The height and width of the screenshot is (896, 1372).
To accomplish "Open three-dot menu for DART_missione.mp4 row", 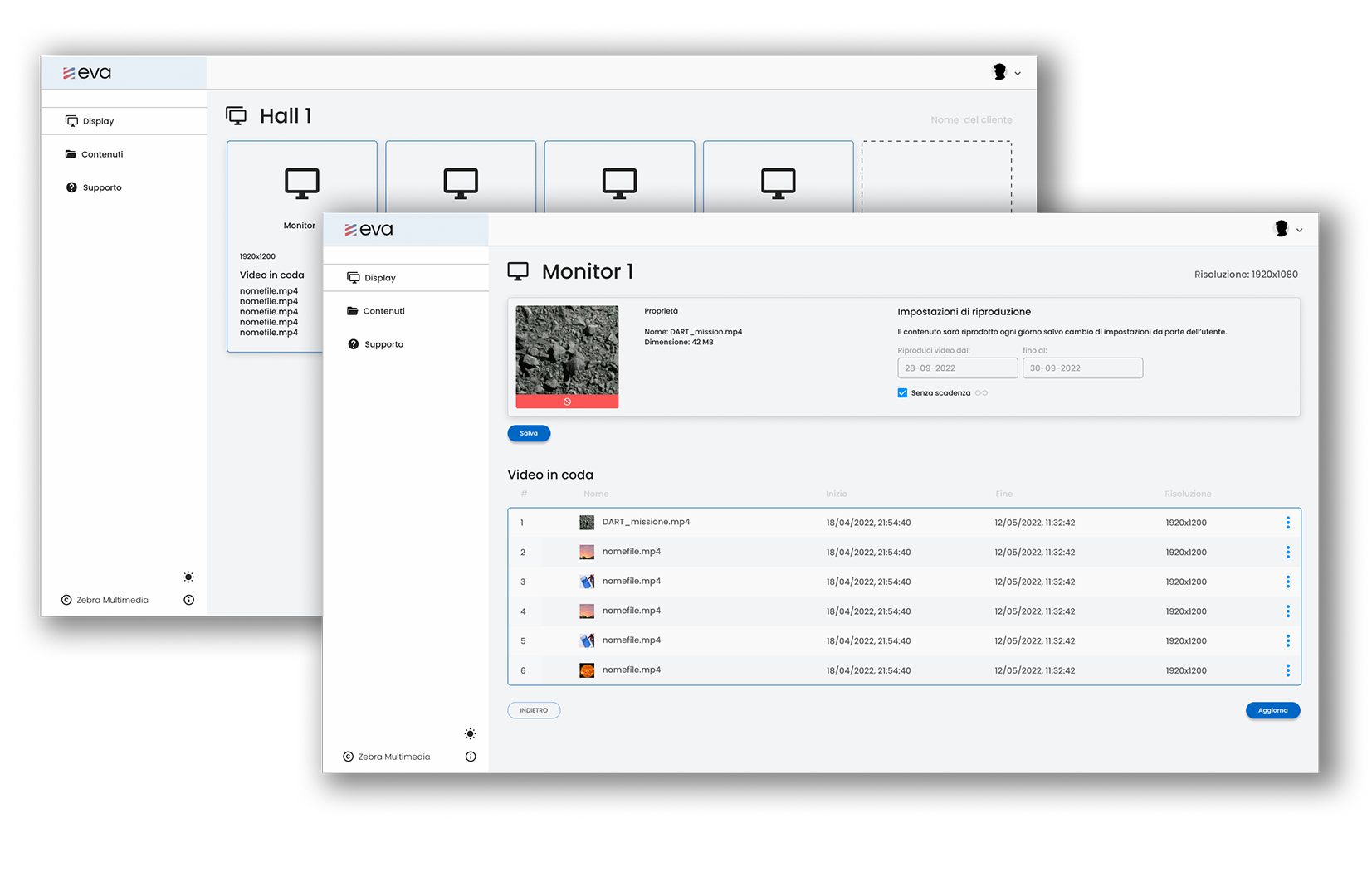I will tap(1287, 523).
